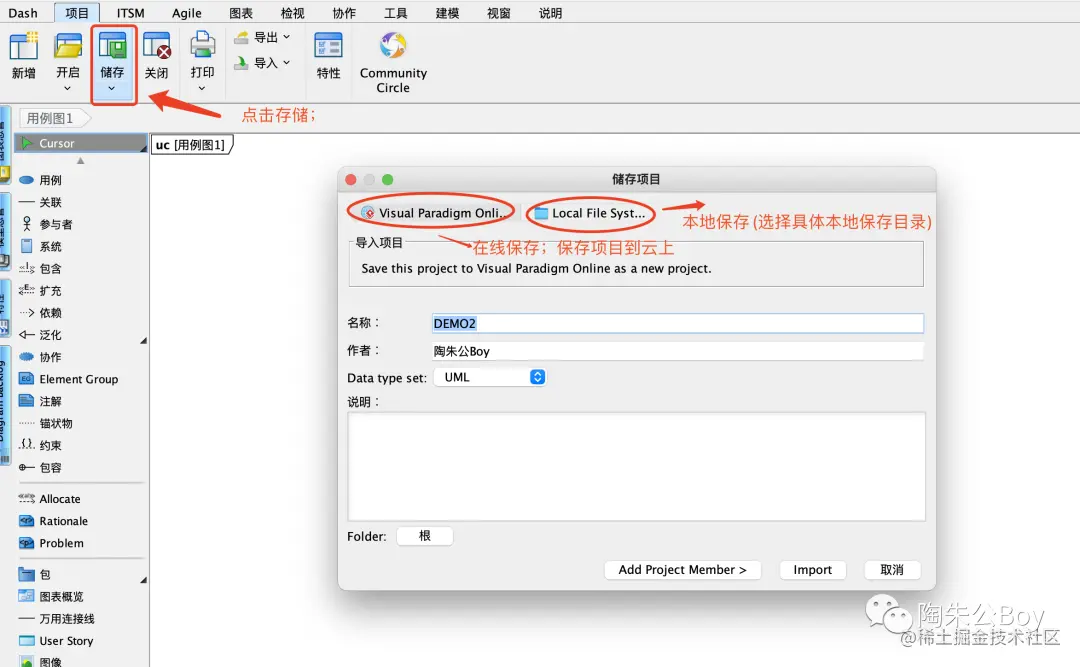Open the dropdown arrow under 打印

tap(202, 88)
